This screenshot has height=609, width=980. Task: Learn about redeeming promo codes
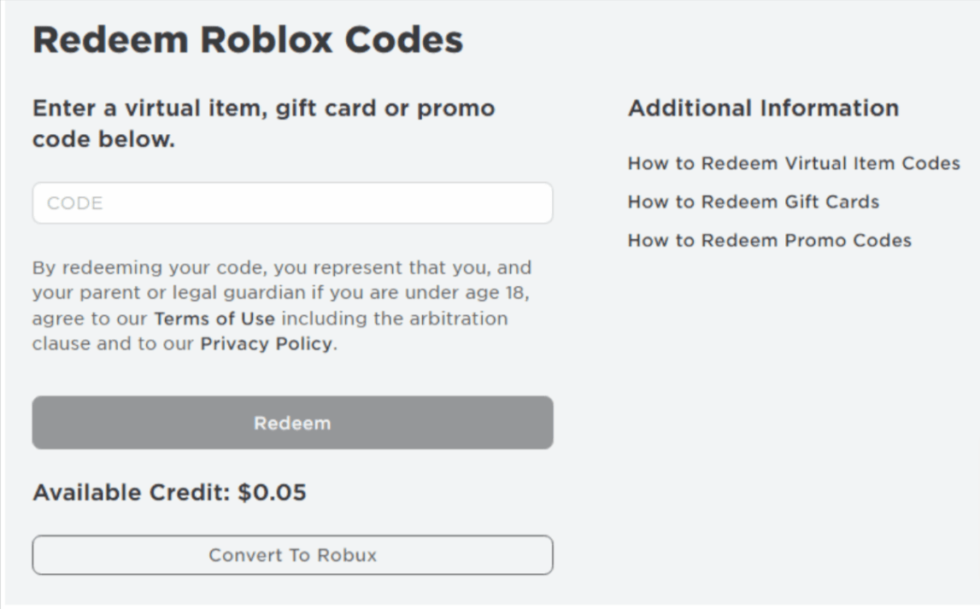click(x=768, y=240)
